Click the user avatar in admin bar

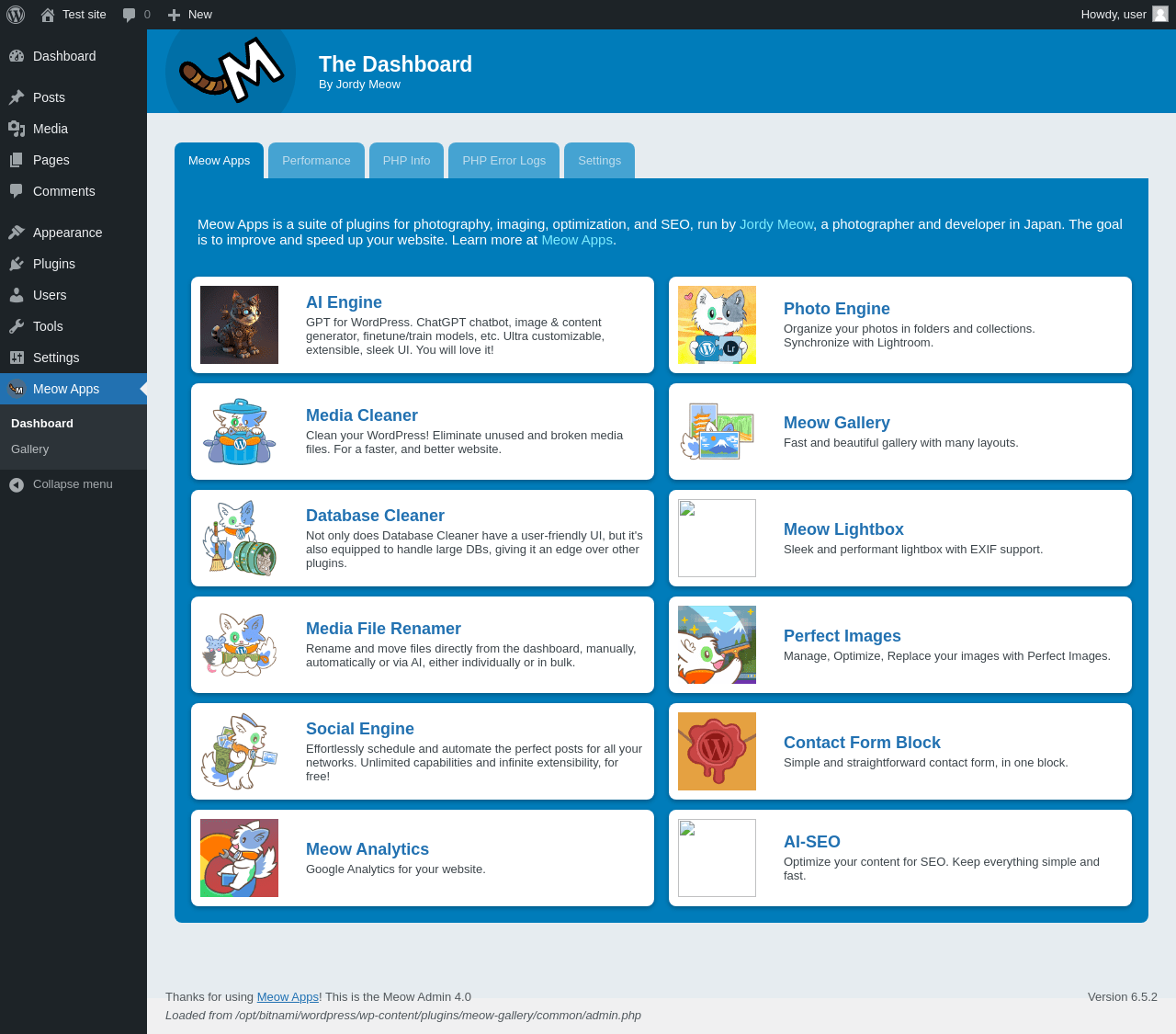pyautogui.click(x=1160, y=15)
